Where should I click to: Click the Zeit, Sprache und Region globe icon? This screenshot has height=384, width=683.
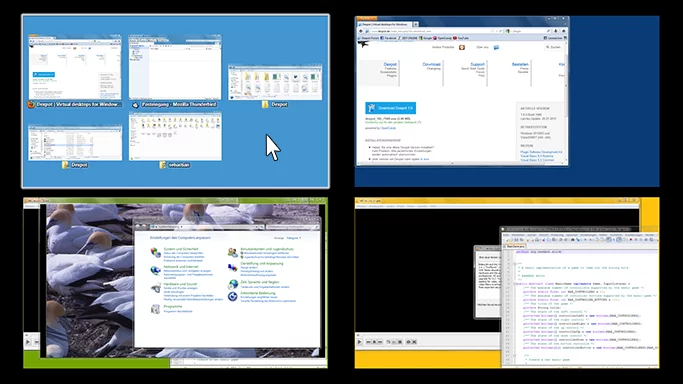[233, 284]
